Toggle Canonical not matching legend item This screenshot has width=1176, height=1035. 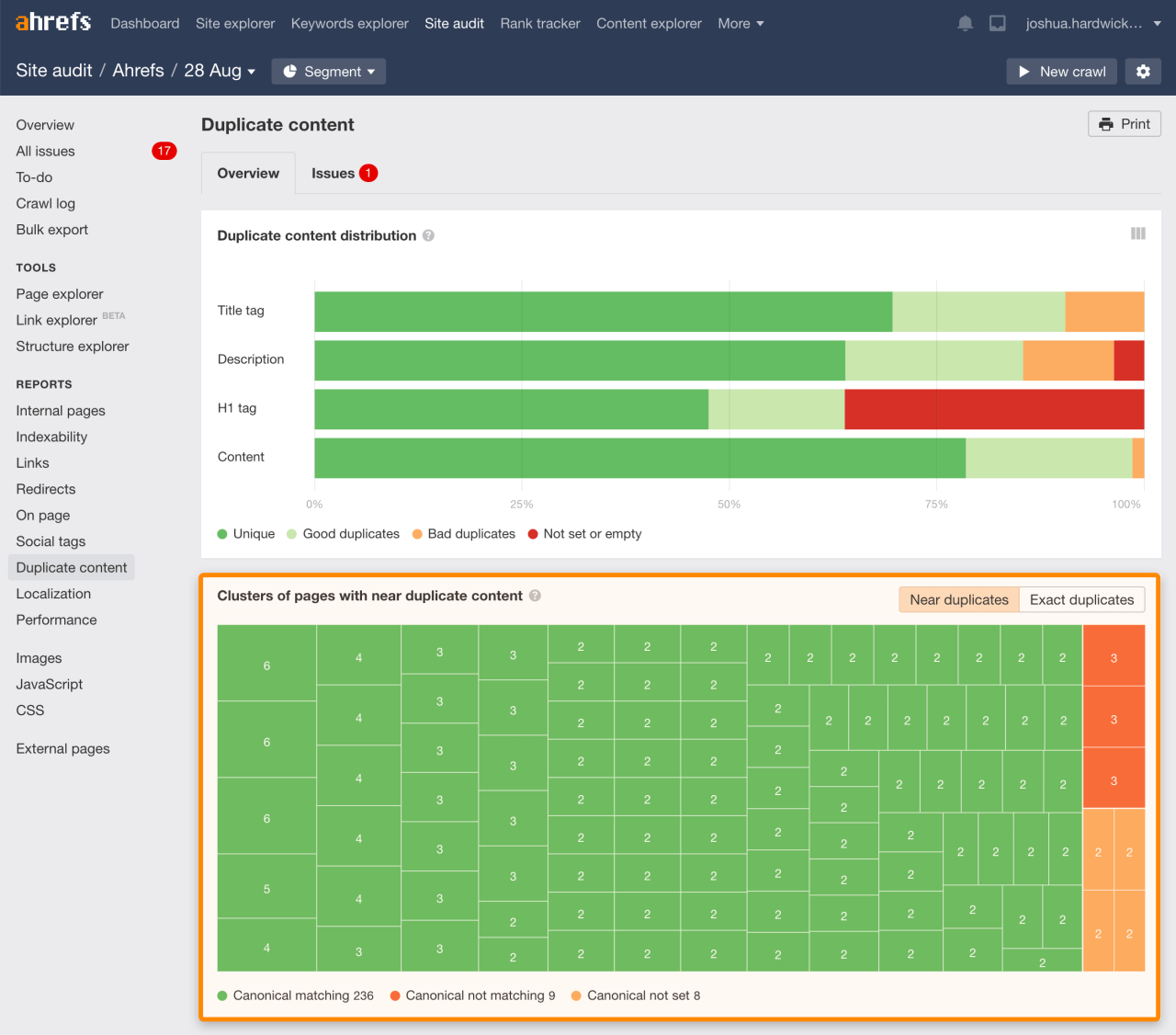tap(472, 995)
